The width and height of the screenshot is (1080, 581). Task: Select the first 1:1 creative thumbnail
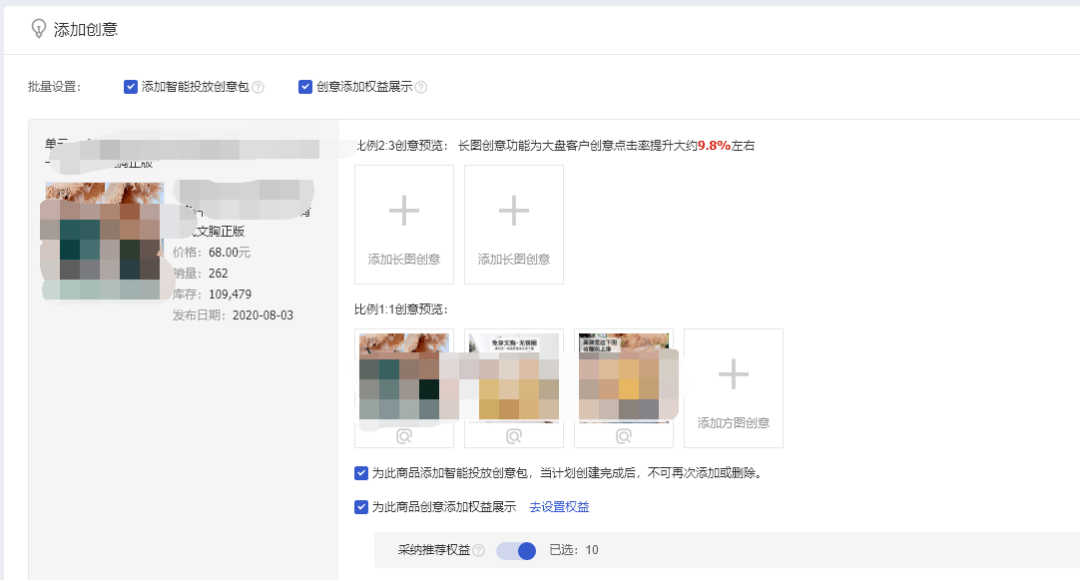(404, 375)
